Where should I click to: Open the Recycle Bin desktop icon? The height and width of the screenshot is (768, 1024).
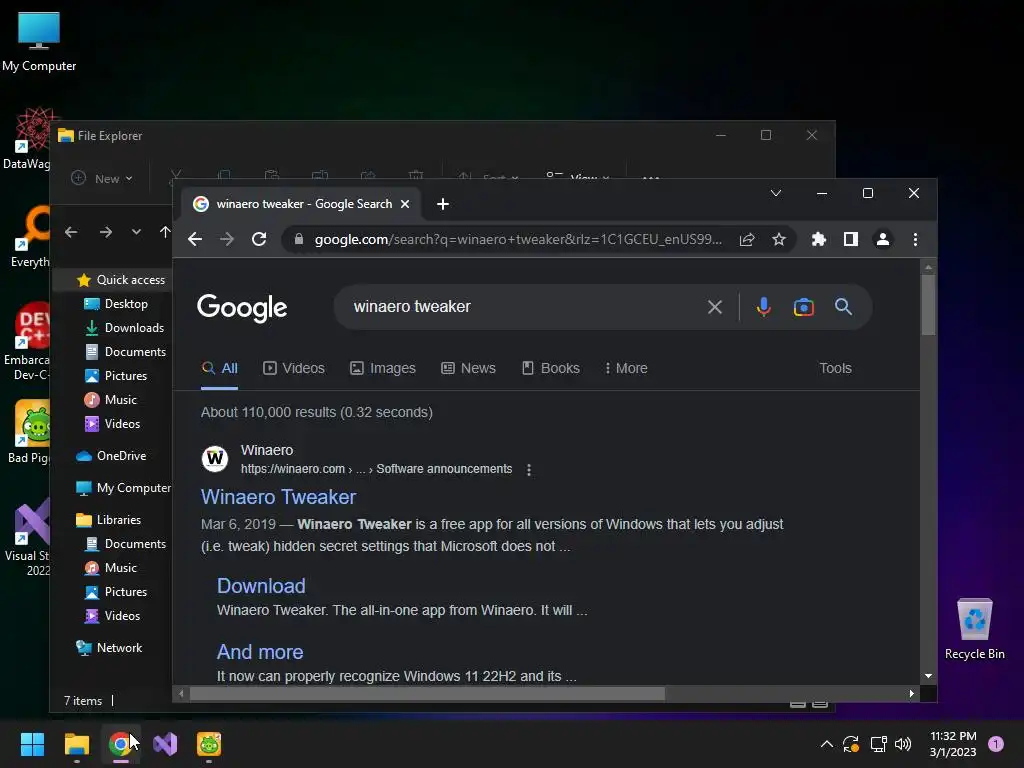coord(974,629)
